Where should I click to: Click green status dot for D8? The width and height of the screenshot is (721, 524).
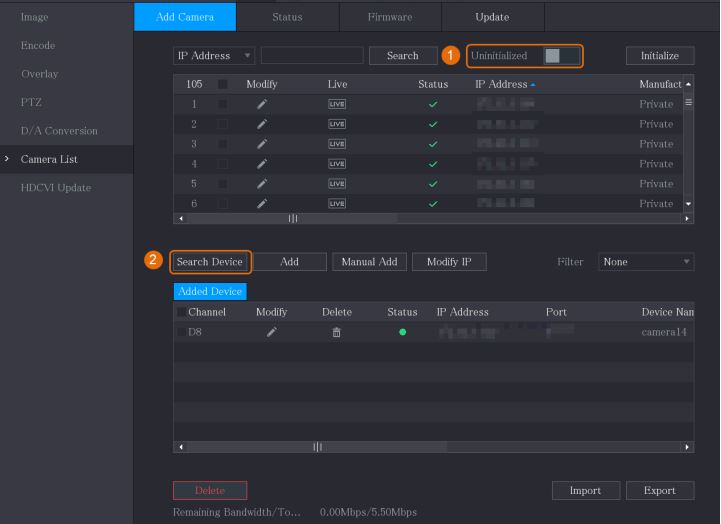coord(402,332)
